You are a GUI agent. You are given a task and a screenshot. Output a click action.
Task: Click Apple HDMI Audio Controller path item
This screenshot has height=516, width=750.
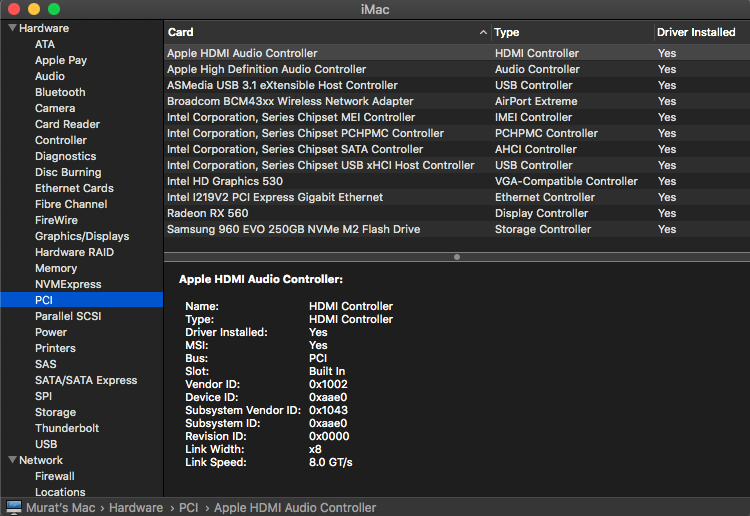pyautogui.click(x=295, y=507)
